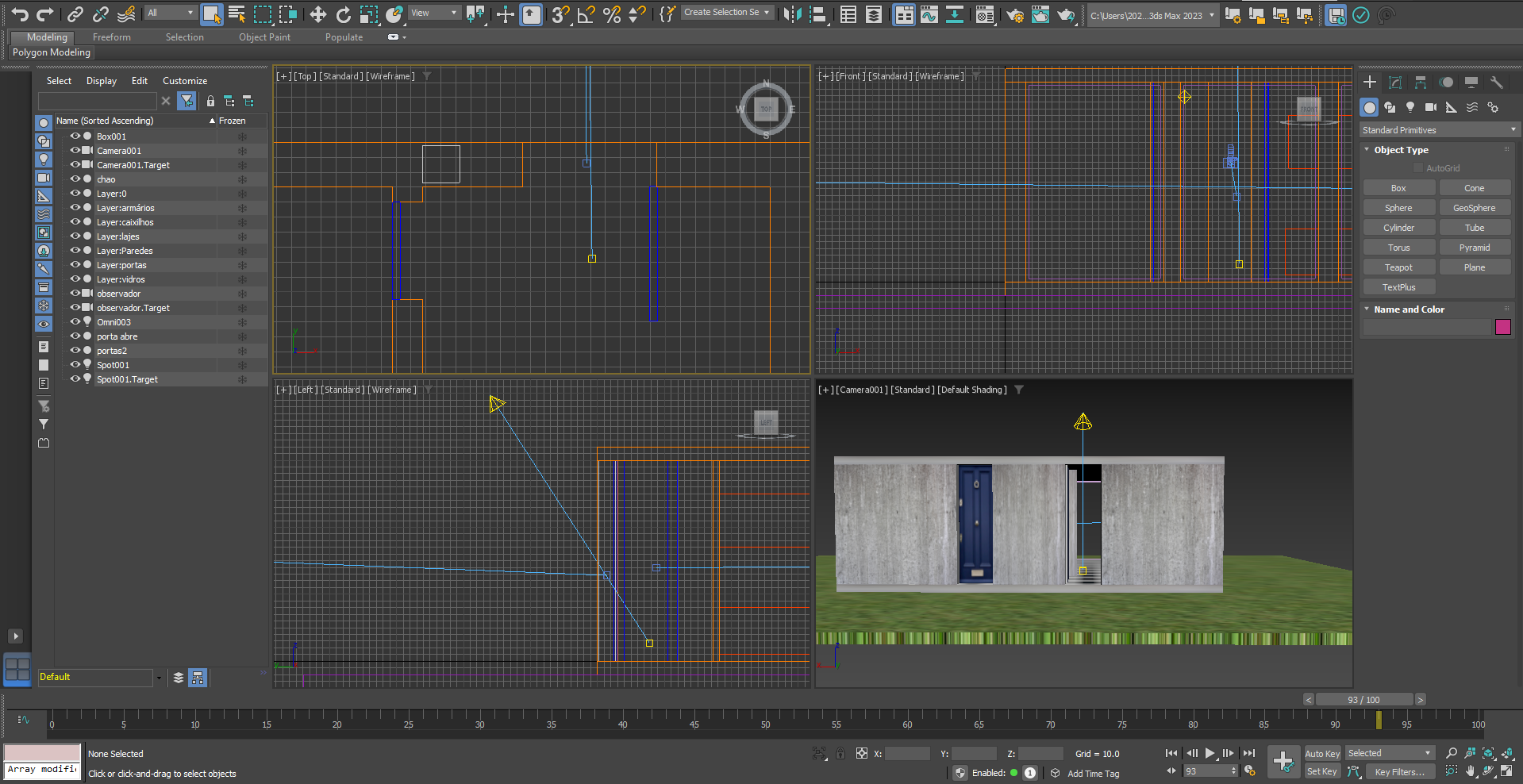Click the Mirror tool icon
The height and width of the screenshot is (784, 1523).
791,14
